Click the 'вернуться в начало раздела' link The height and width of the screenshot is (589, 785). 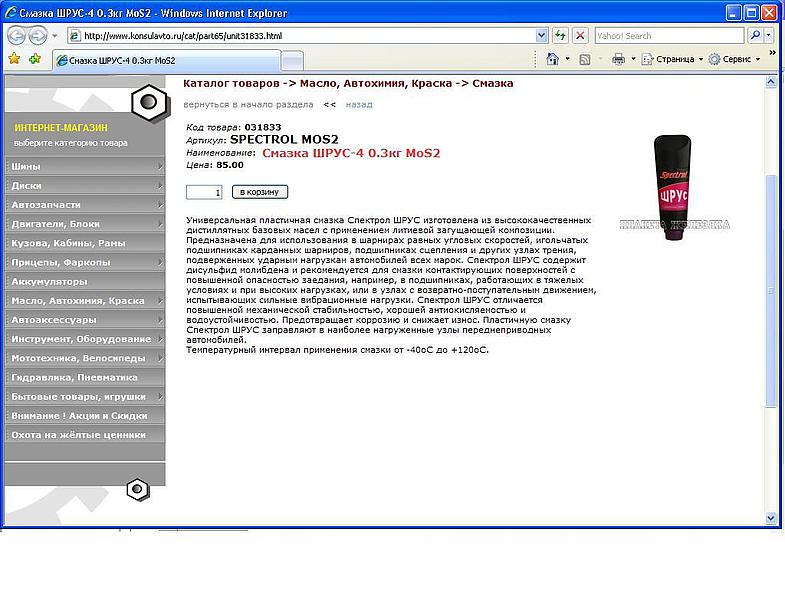point(248,105)
